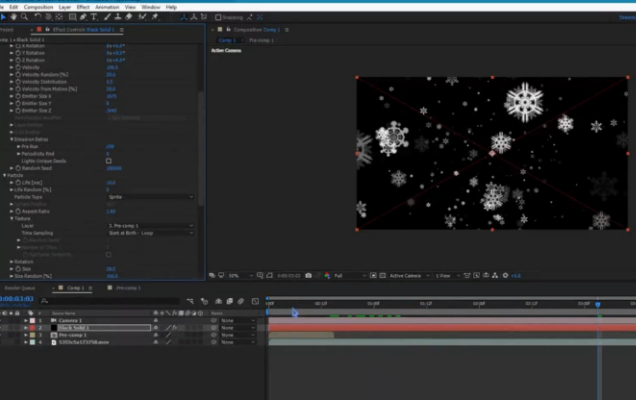Select the Black Solid 1 layer in timeline
636x400 pixels.
point(75,327)
